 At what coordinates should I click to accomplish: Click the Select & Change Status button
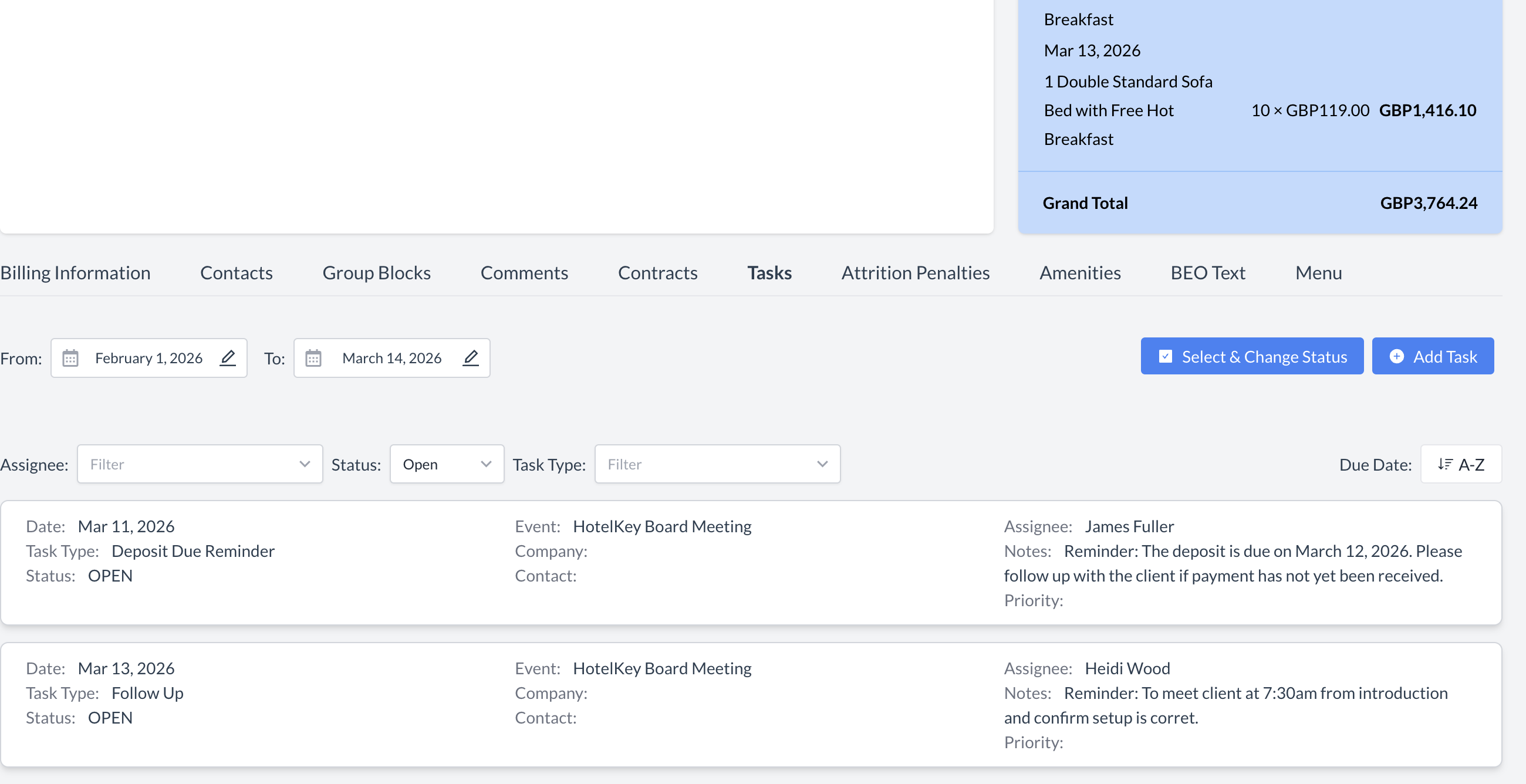pos(1252,356)
